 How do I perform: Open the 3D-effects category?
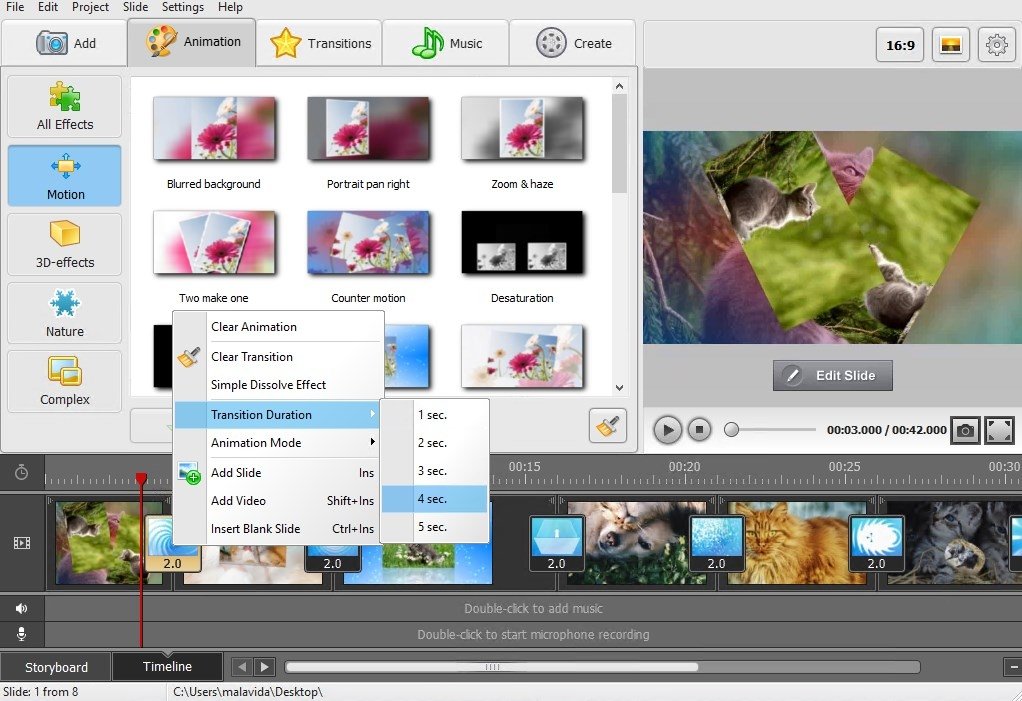tap(65, 244)
